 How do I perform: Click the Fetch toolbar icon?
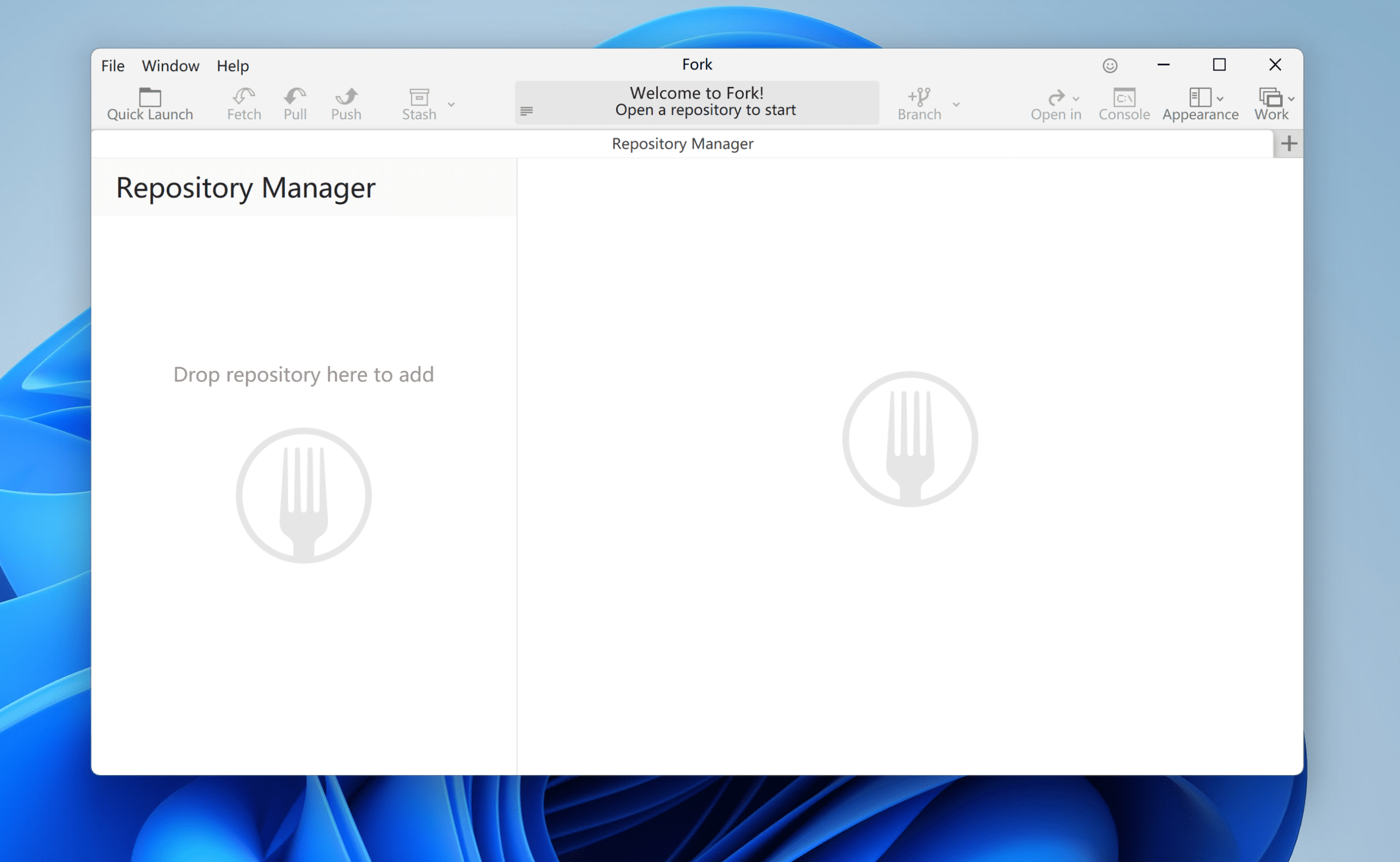[x=244, y=96]
